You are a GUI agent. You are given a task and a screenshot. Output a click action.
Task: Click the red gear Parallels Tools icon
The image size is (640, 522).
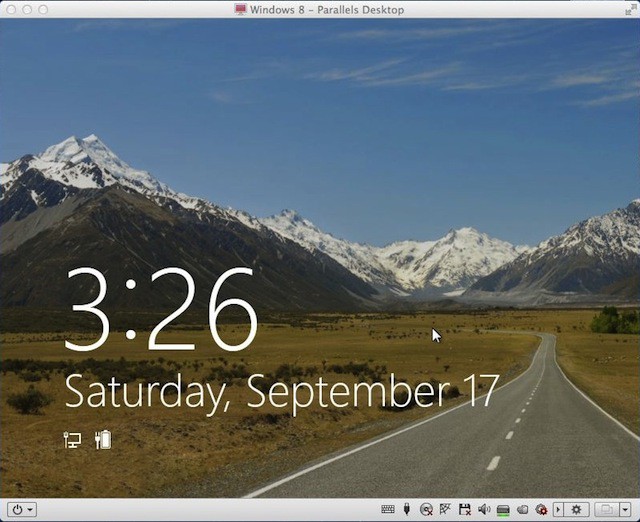click(541, 509)
